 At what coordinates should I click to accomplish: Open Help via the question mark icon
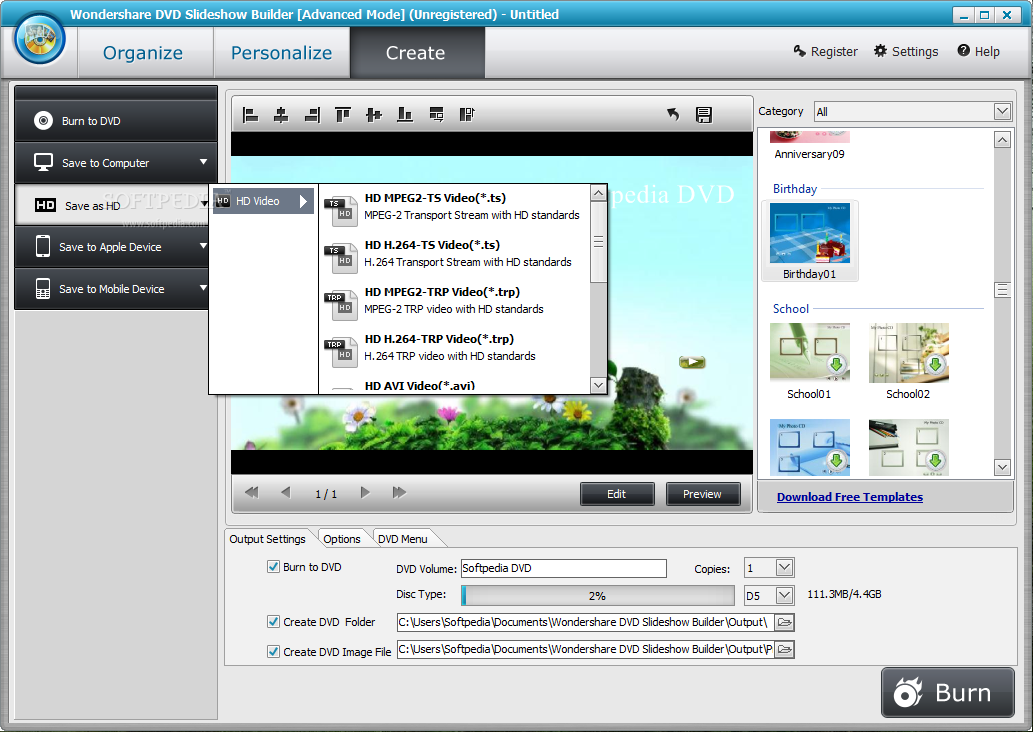click(x=963, y=51)
